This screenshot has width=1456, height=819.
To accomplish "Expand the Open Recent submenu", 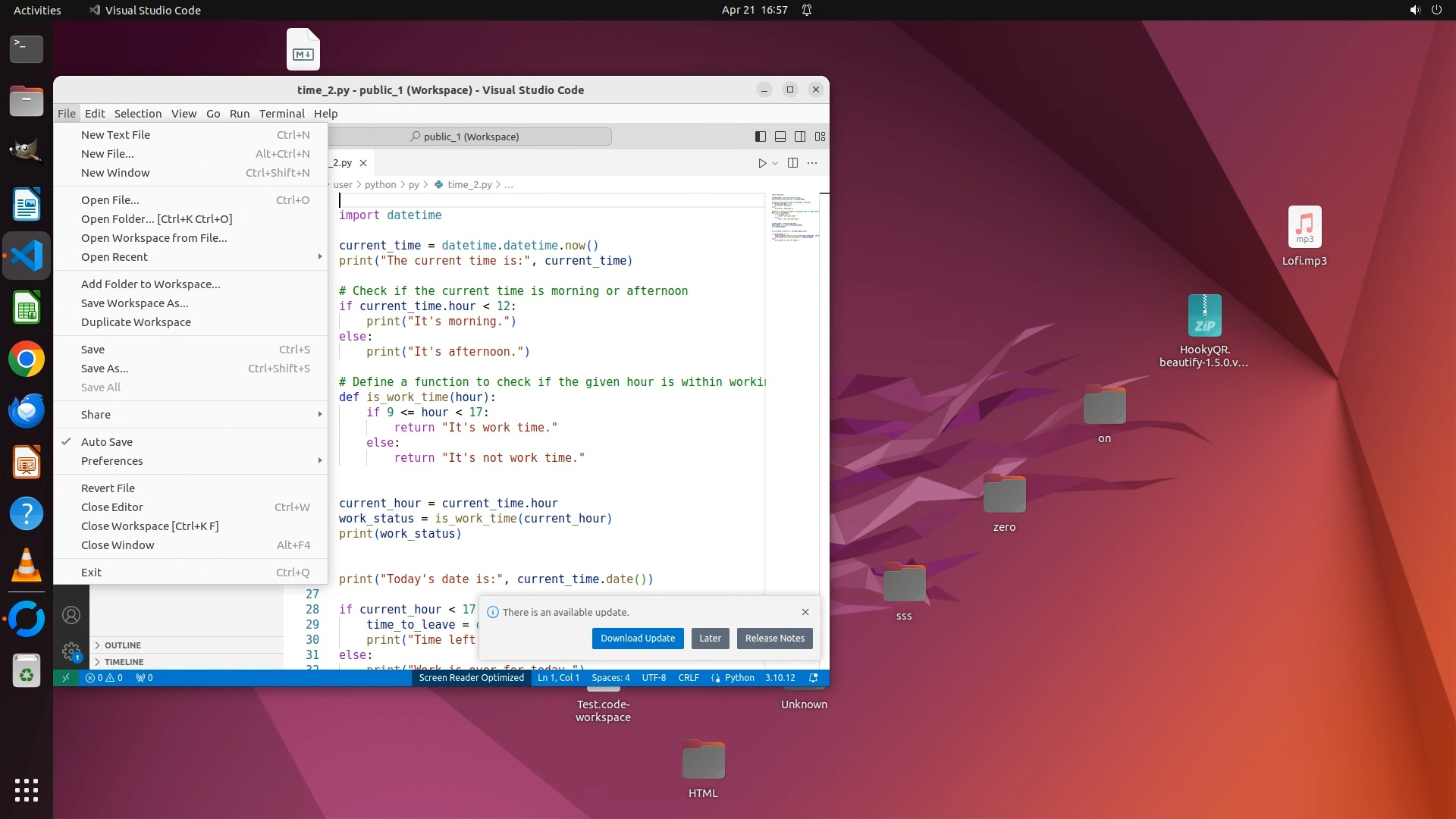I will click(x=115, y=257).
